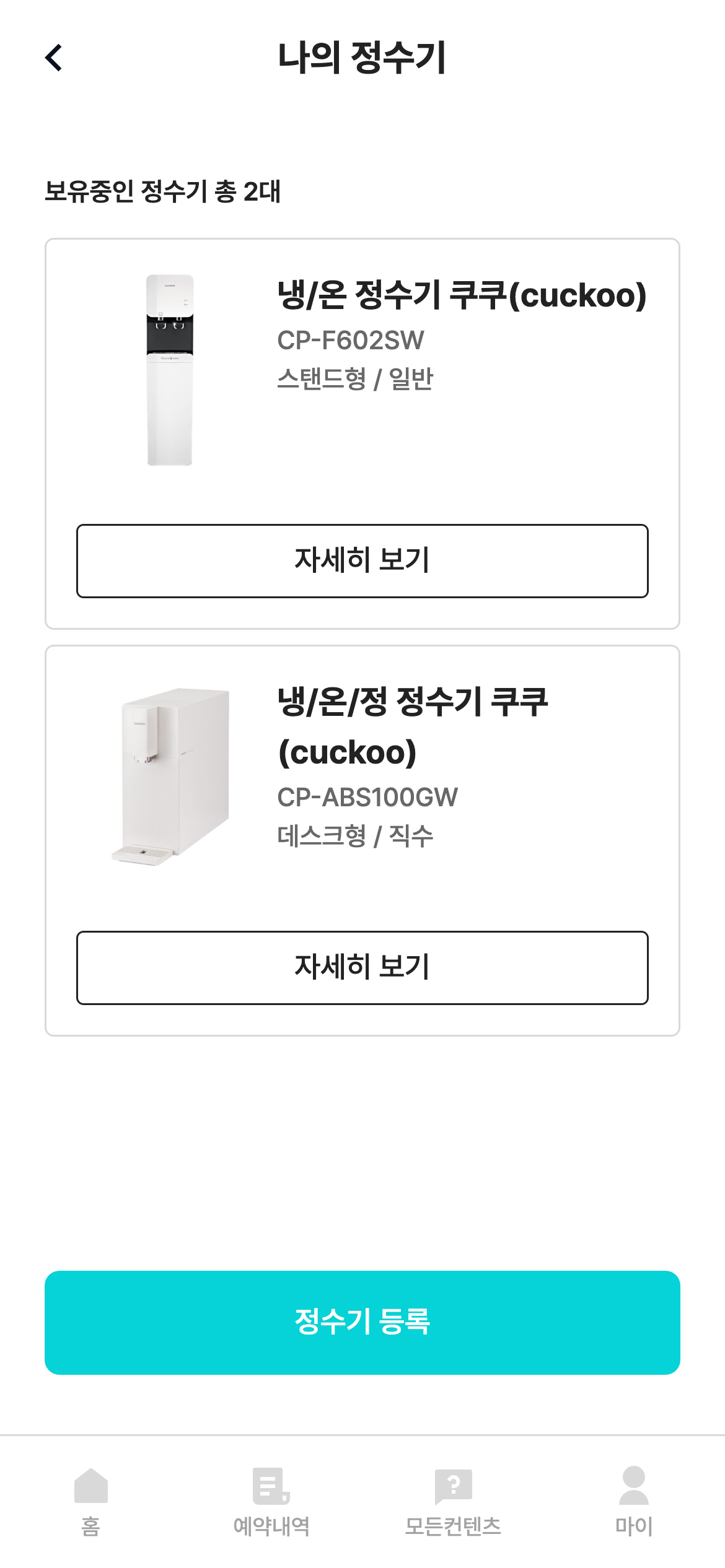725x1568 pixels.
Task: Switch to the 모든컨텐츠 tab label
Action: [453, 1526]
